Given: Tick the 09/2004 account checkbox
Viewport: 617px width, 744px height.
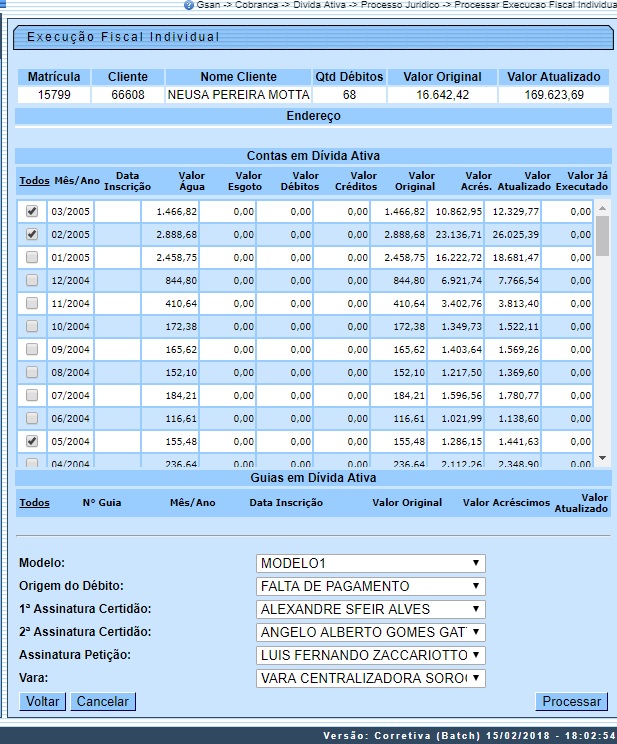Looking at the screenshot, I should click(32, 349).
